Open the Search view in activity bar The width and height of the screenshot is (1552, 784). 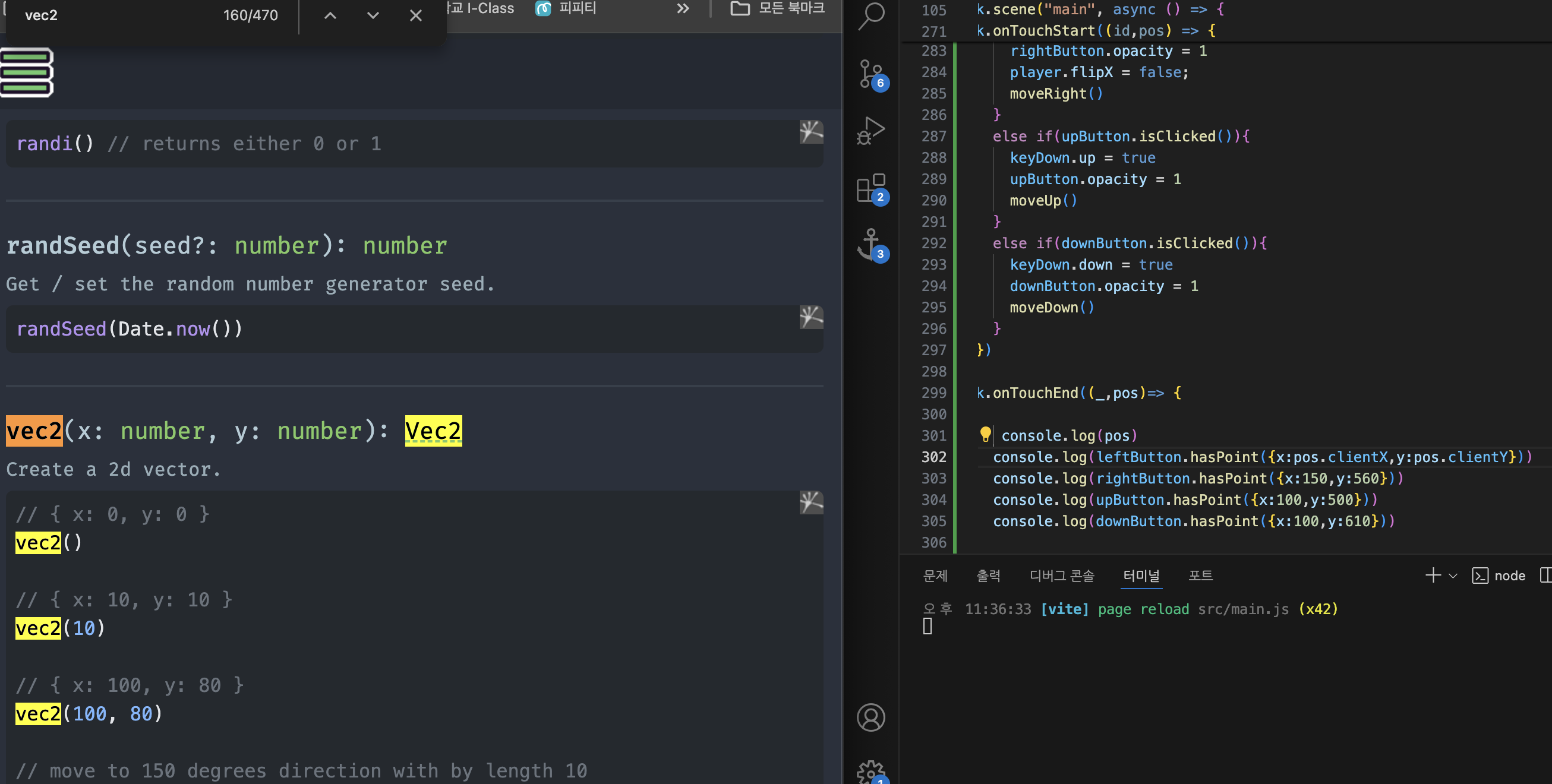[x=871, y=15]
